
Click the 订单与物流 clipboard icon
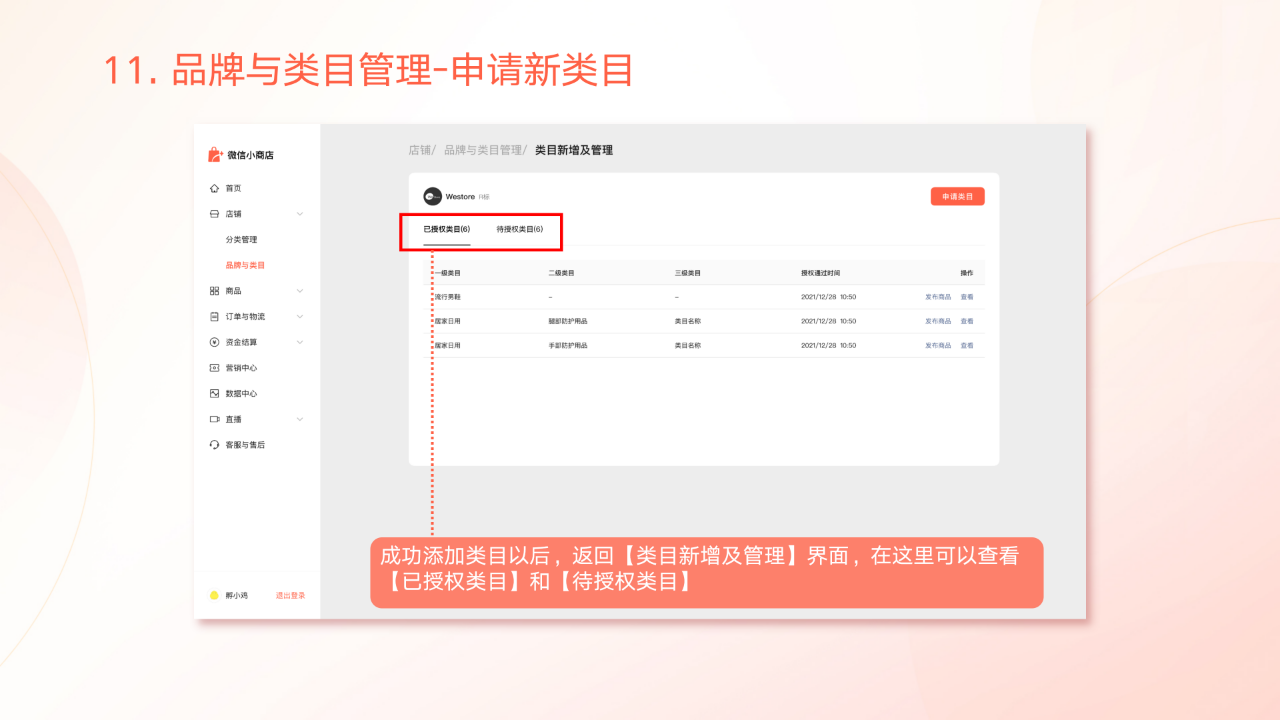click(214, 316)
